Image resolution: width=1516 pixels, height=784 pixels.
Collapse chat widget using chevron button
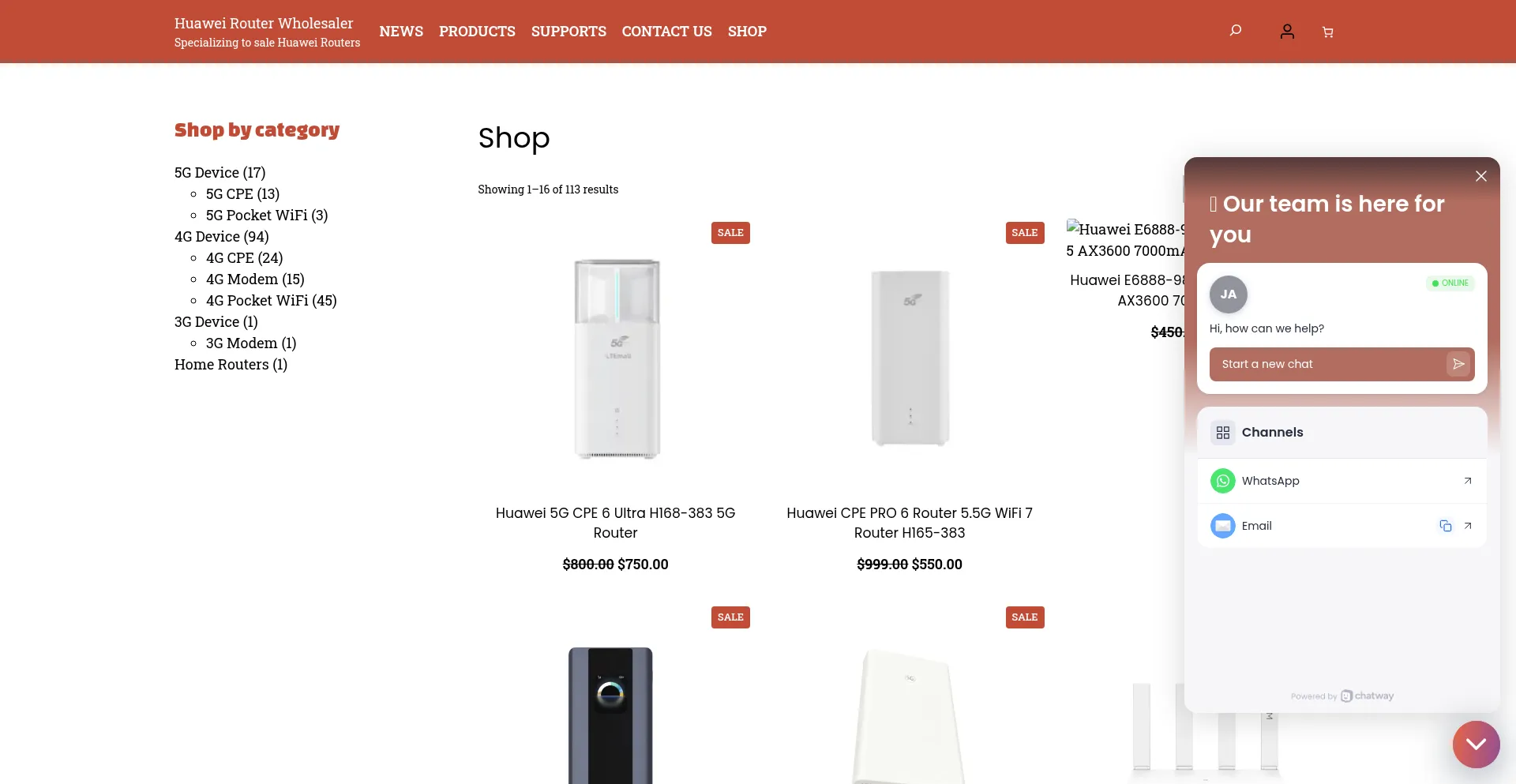(x=1476, y=744)
